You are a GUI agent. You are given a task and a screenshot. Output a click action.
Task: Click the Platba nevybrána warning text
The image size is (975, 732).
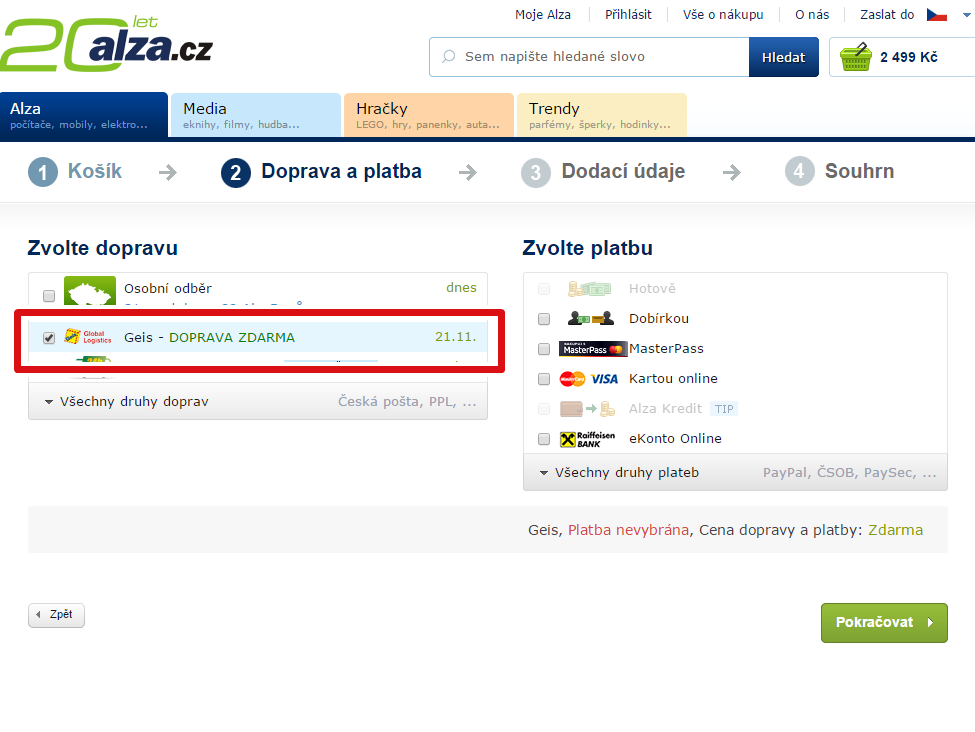click(x=628, y=530)
